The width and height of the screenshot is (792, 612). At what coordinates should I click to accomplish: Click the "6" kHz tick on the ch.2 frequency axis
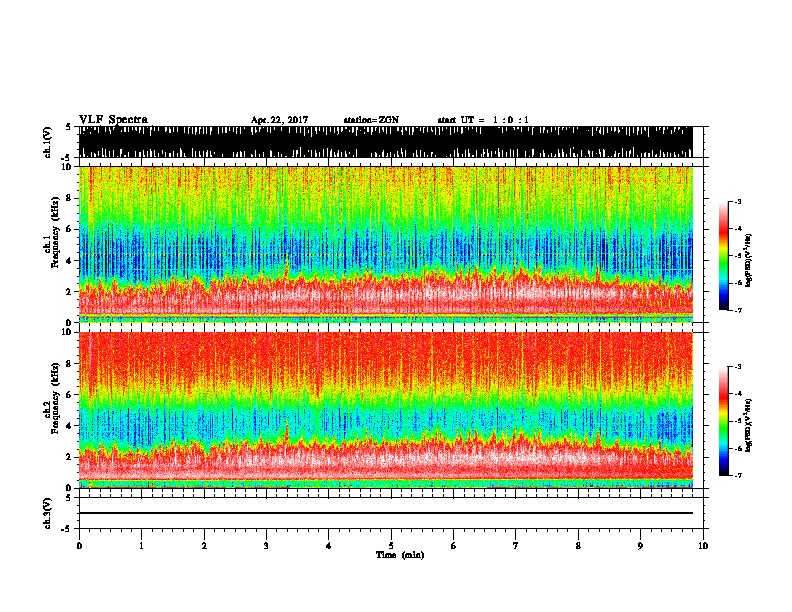(70, 395)
